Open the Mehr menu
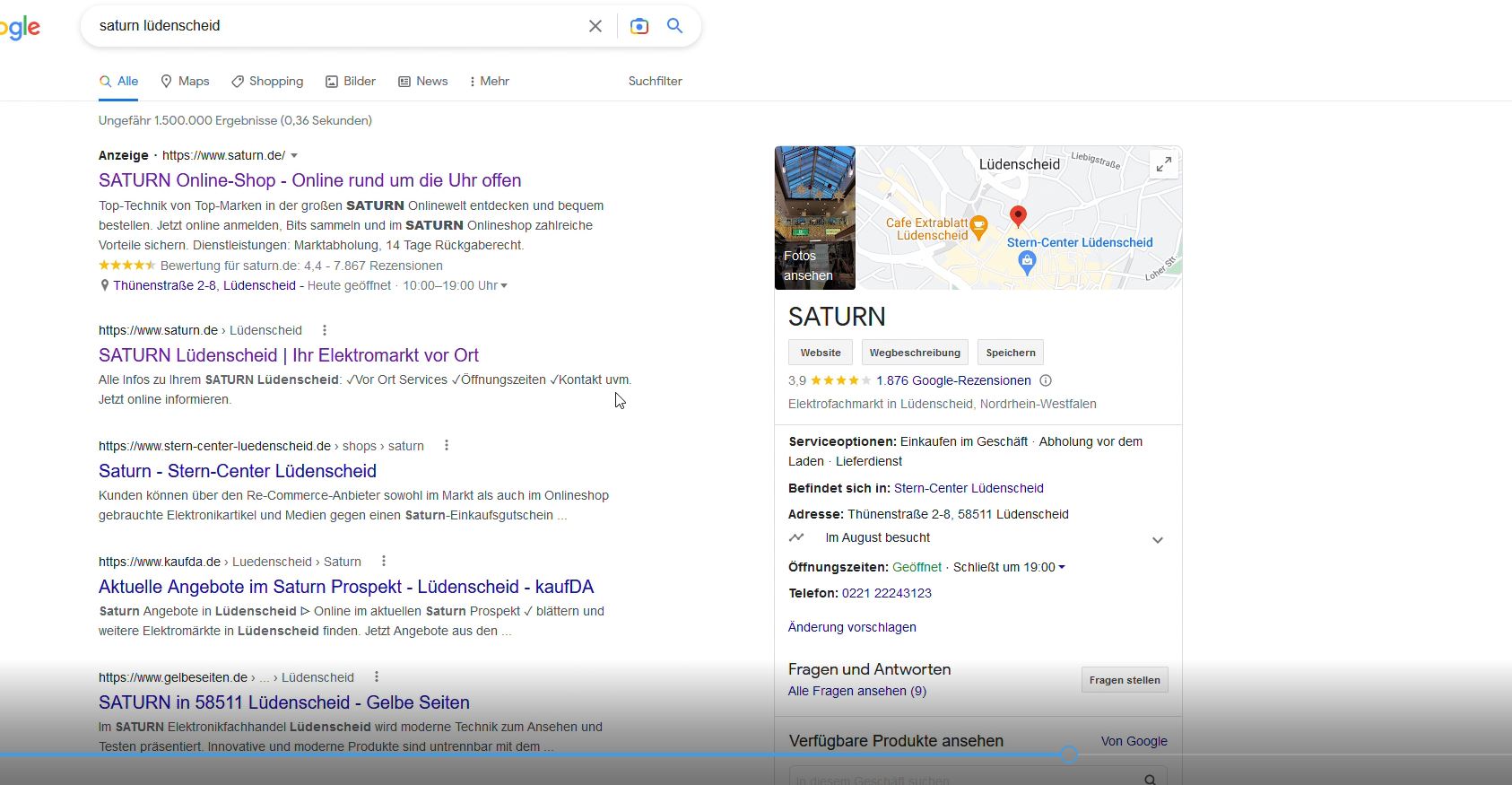The width and height of the screenshot is (1512, 785). [490, 81]
